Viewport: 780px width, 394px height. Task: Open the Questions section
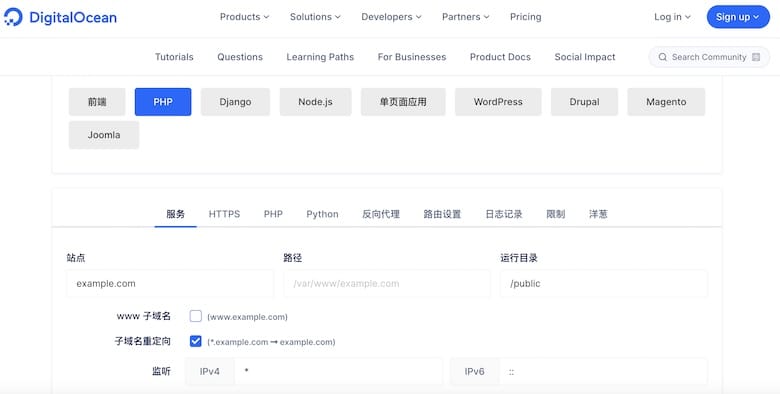pos(240,57)
